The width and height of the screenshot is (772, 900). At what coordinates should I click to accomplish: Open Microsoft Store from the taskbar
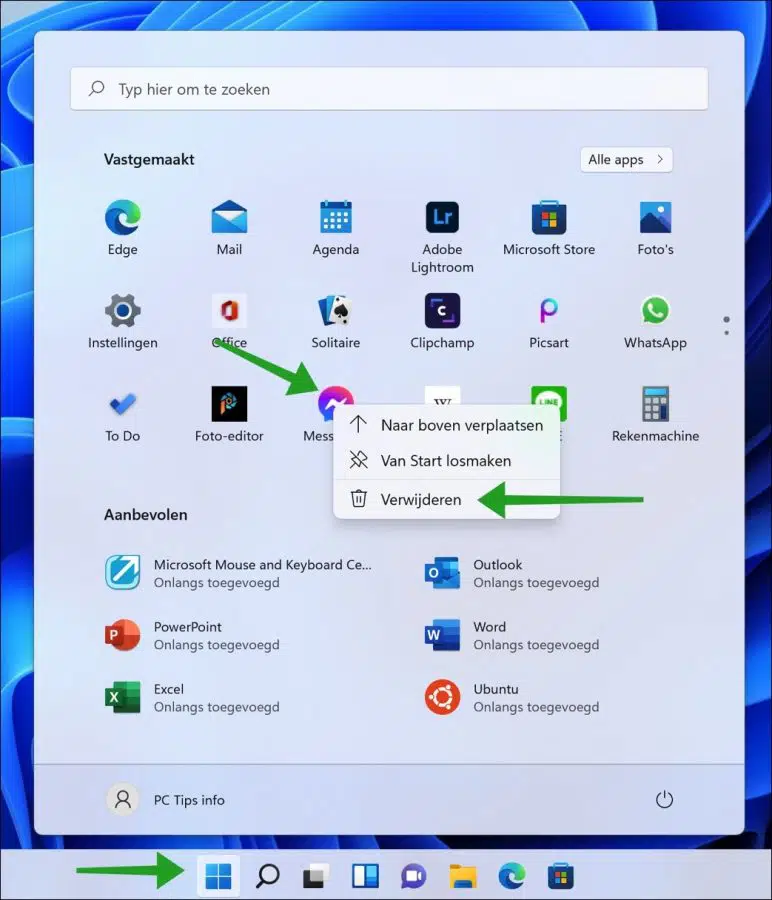(x=561, y=876)
